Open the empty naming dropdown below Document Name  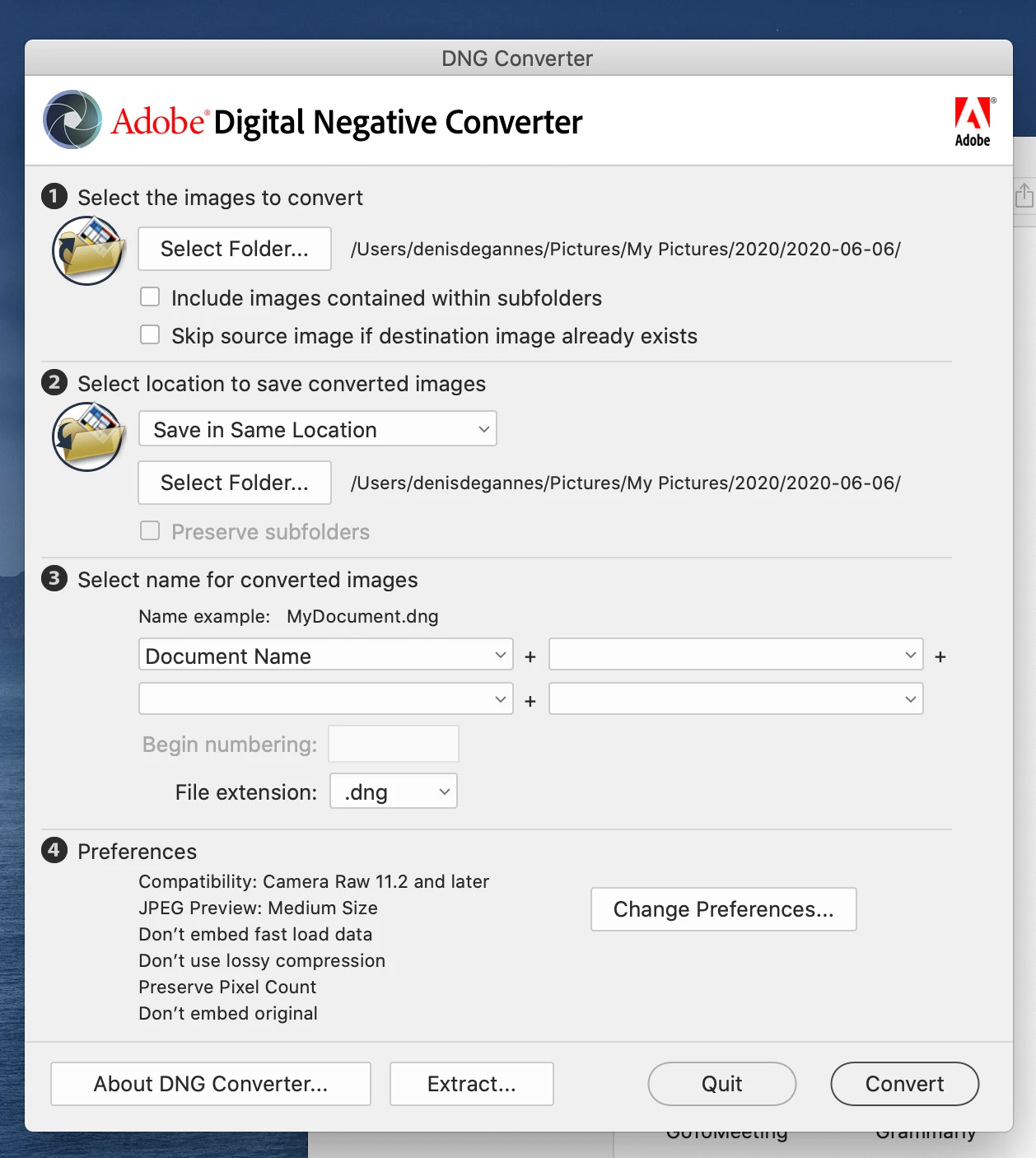[326, 699]
